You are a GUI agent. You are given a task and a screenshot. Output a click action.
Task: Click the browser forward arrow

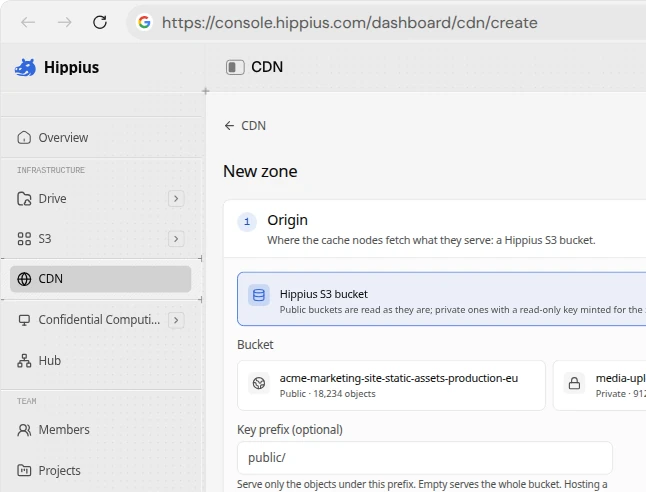click(x=64, y=22)
